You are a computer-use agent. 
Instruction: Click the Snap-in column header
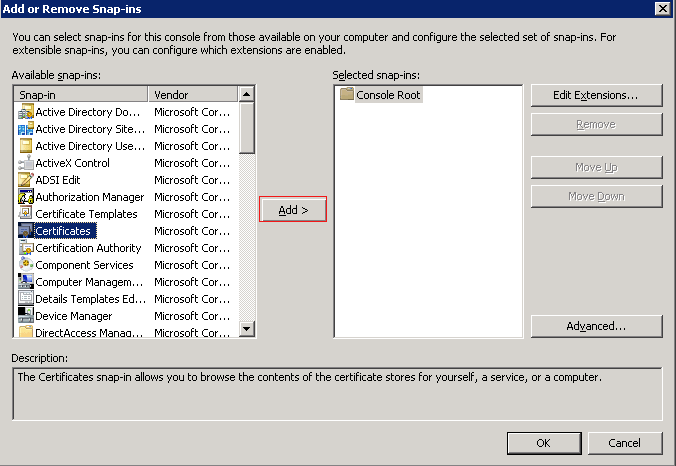click(81, 94)
